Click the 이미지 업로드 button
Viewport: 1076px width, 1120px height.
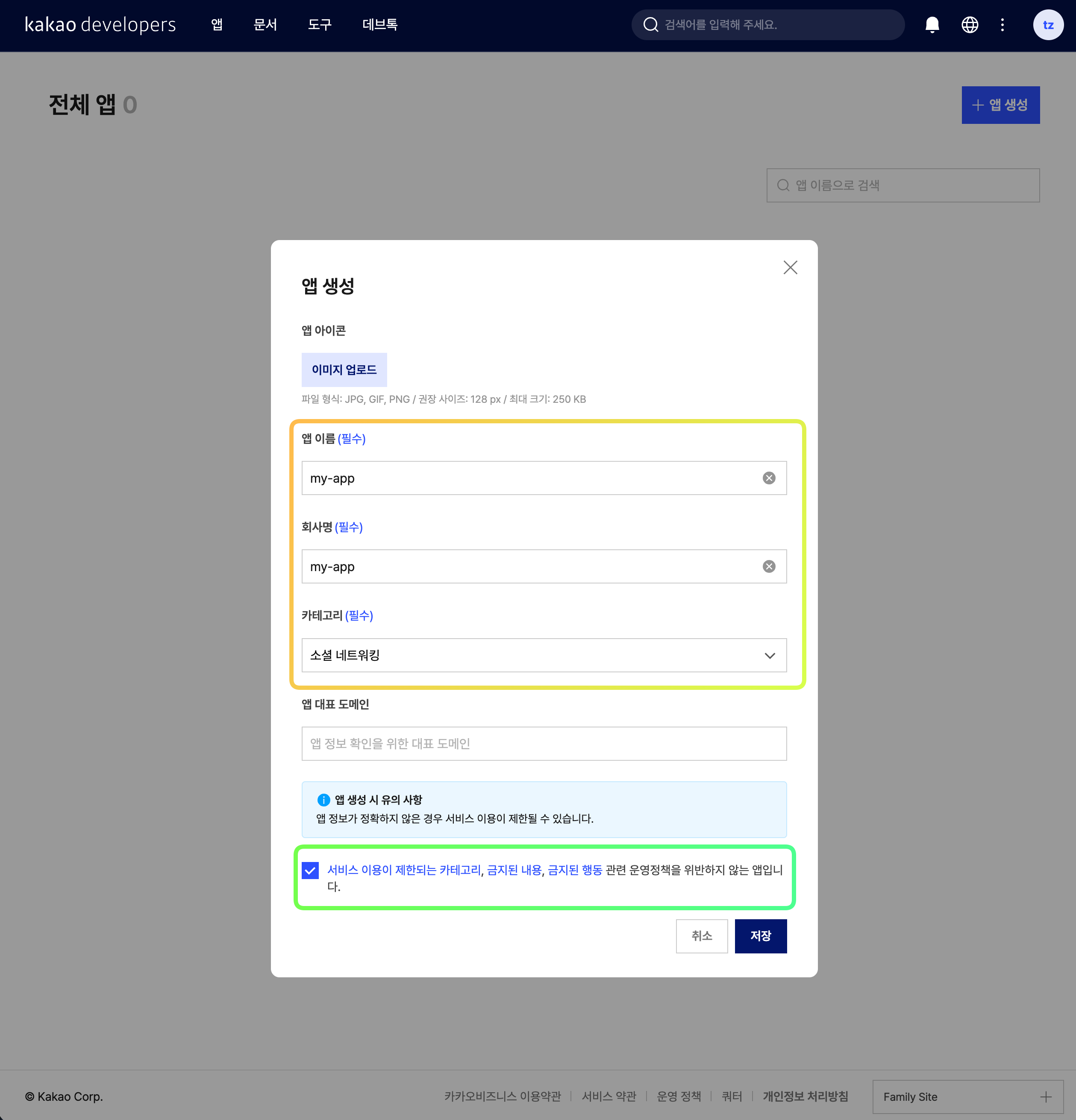344,370
